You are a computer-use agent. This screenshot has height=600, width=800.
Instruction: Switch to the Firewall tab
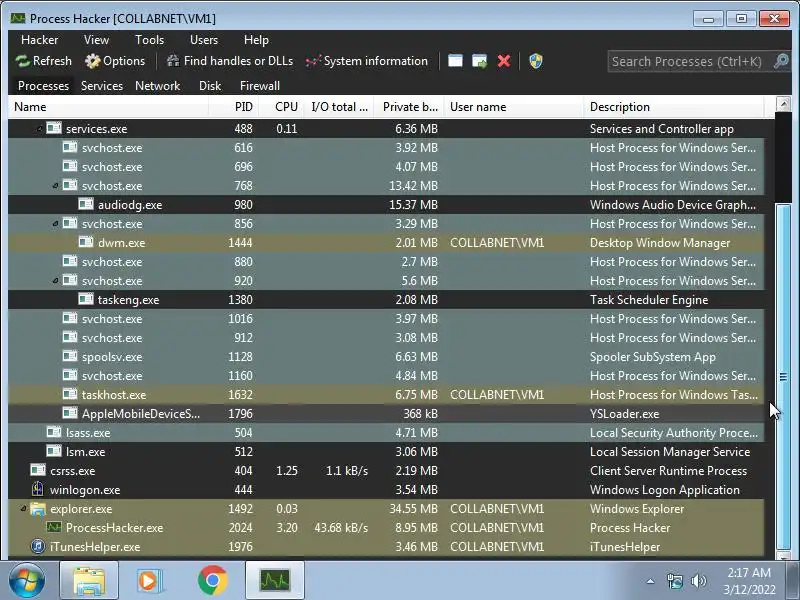[260, 86]
